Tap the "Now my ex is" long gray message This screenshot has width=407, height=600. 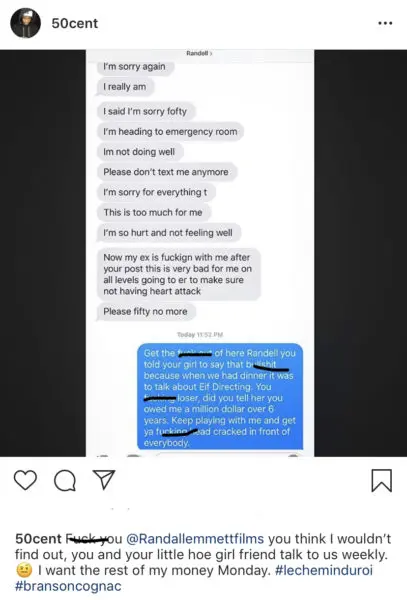pyautogui.click(x=178, y=274)
